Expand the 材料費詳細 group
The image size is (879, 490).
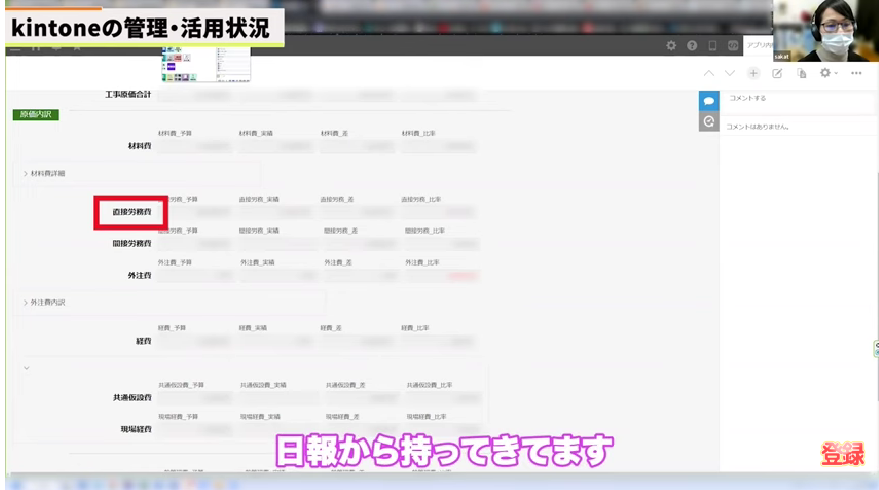coord(45,173)
